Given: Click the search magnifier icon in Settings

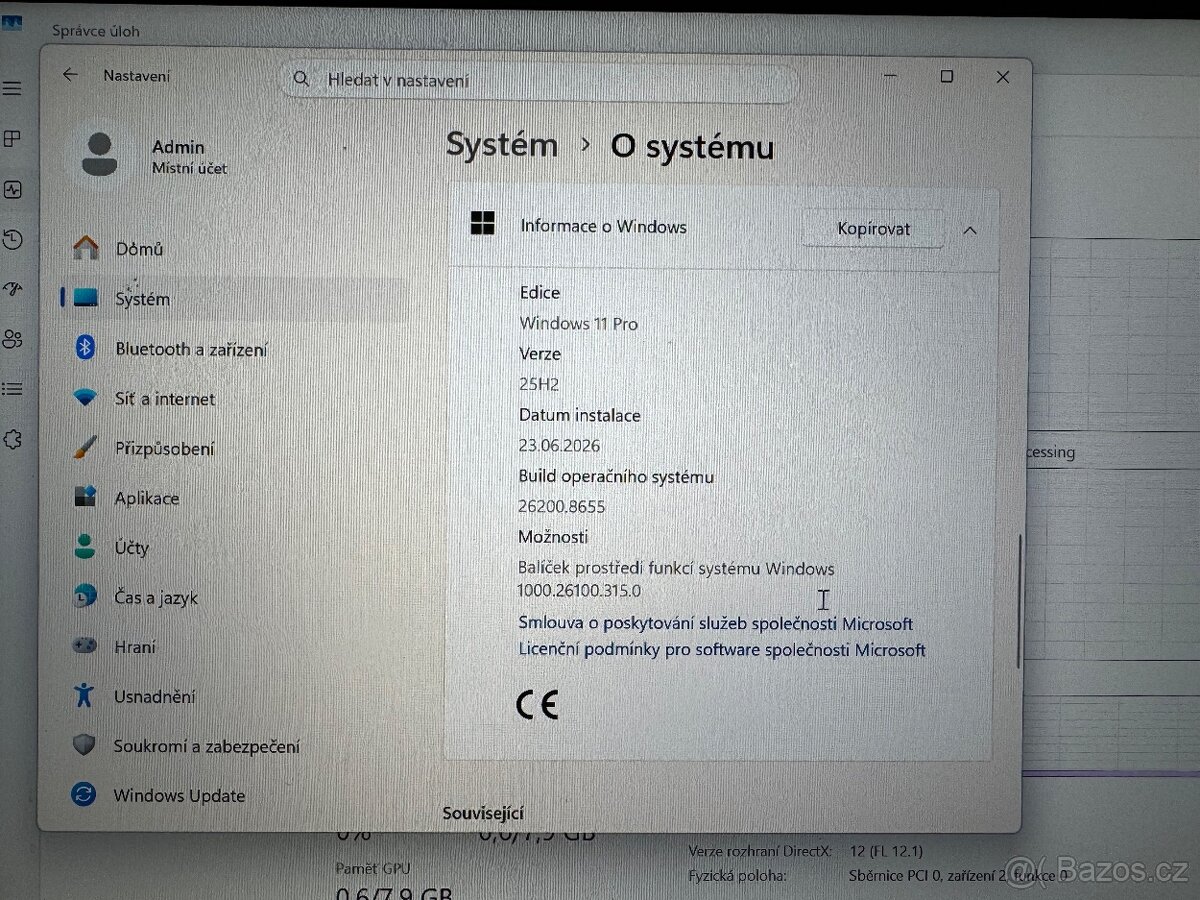Looking at the screenshot, I should tap(301, 79).
